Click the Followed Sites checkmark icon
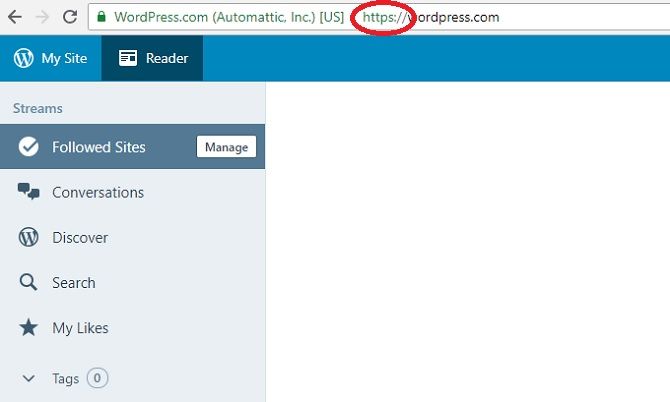Viewport: 670px width, 402px height. (29, 147)
